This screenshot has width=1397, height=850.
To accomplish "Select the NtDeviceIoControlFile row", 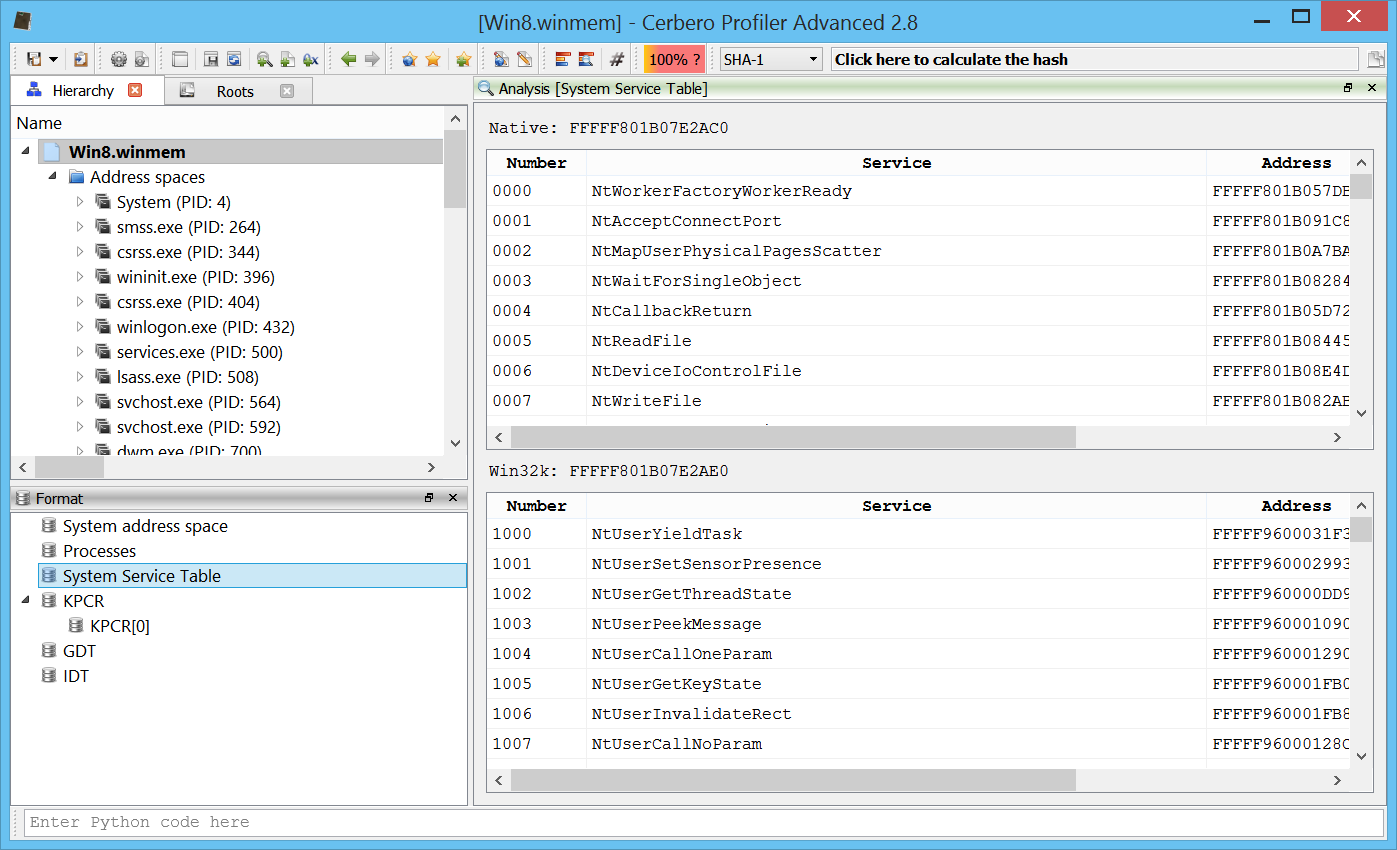I will coord(918,371).
